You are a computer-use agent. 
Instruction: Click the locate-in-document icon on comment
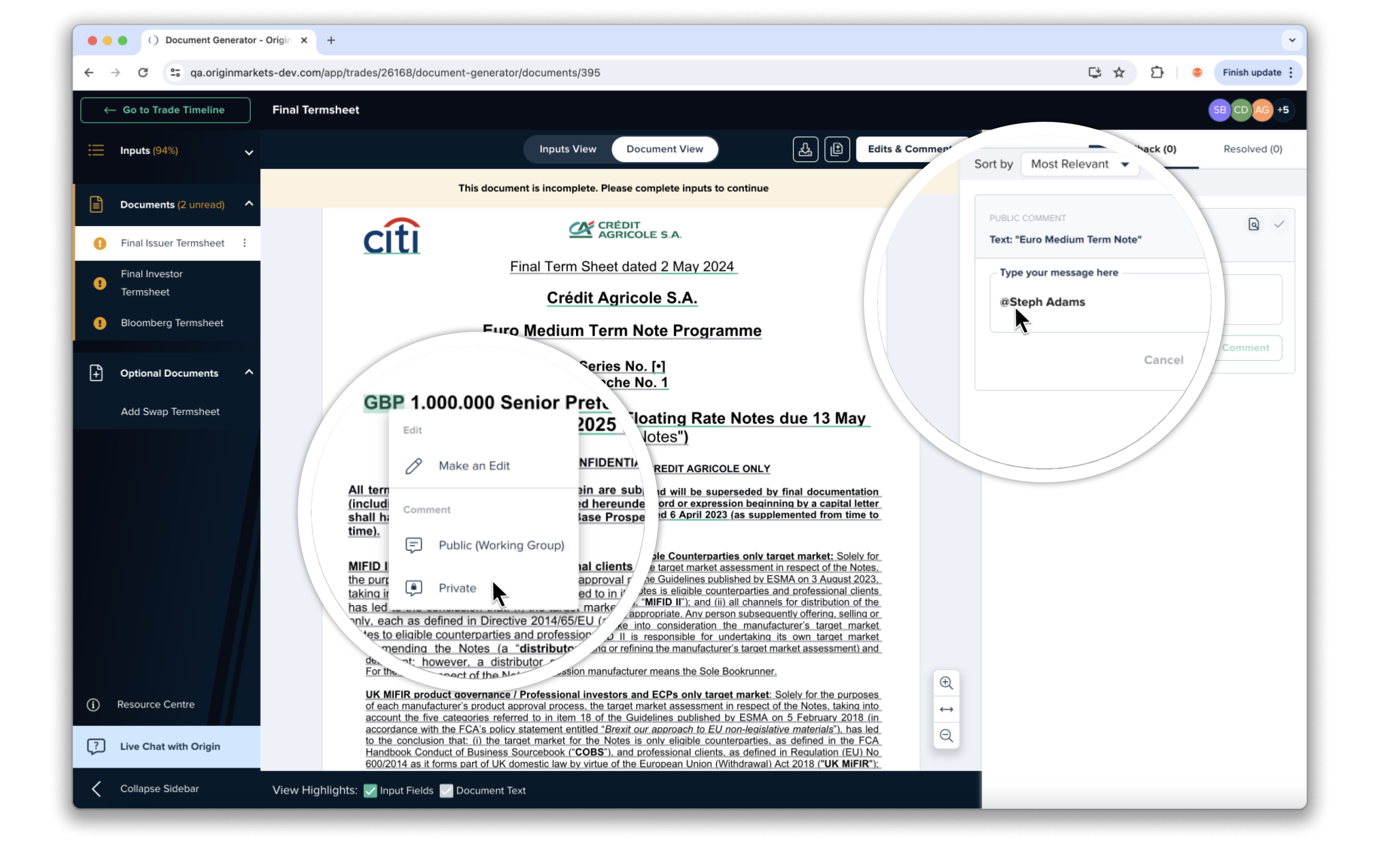(1253, 225)
